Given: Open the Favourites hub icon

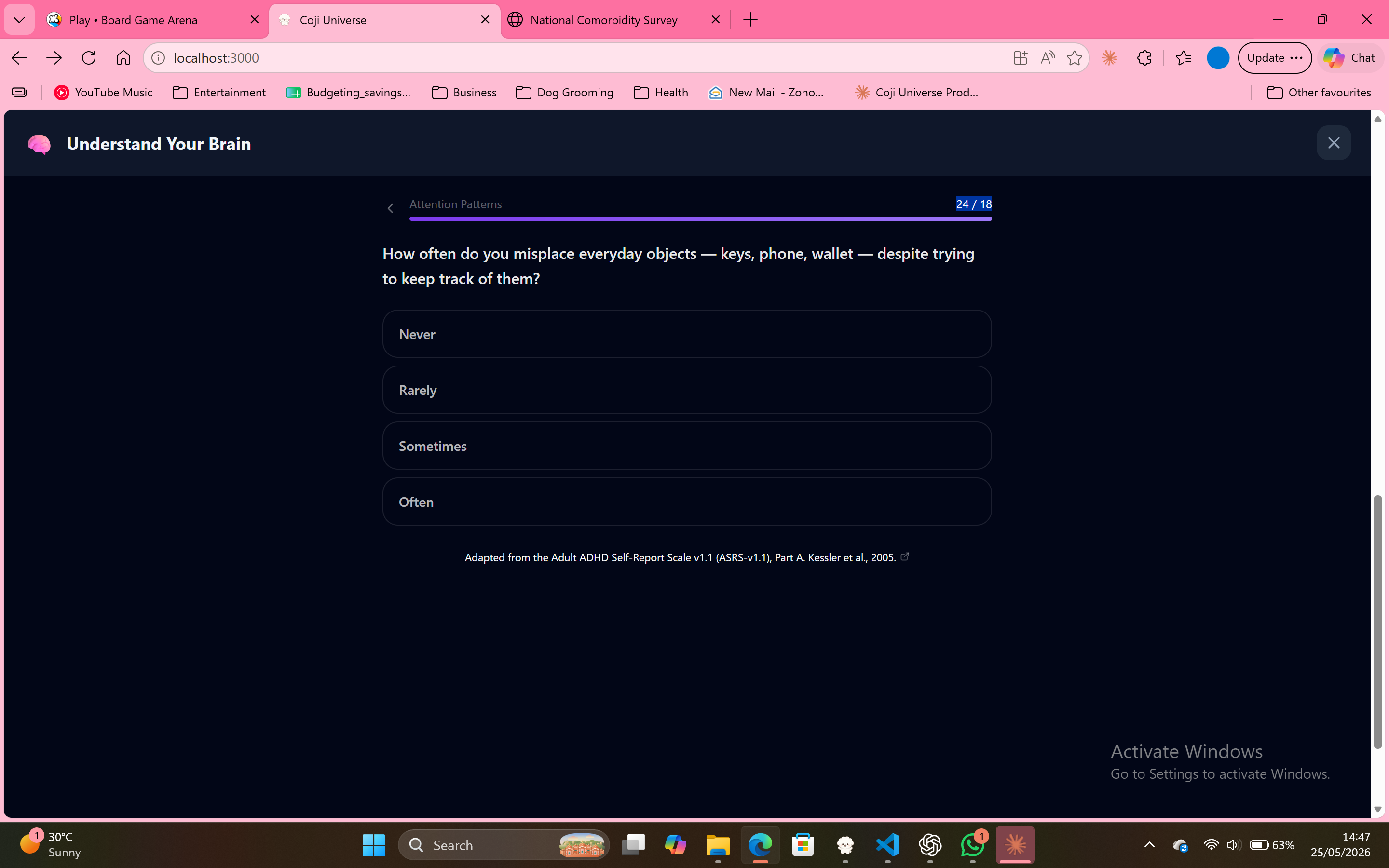Looking at the screenshot, I should coord(1184,58).
